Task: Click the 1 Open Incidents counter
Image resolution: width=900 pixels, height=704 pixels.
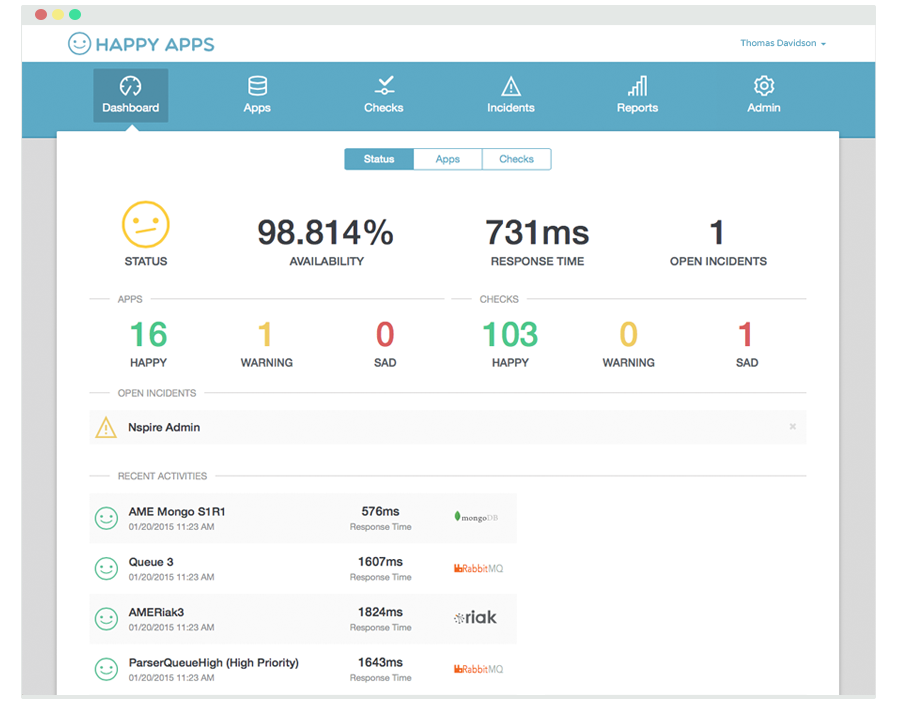Action: pyautogui.click(x=717, y=234)
